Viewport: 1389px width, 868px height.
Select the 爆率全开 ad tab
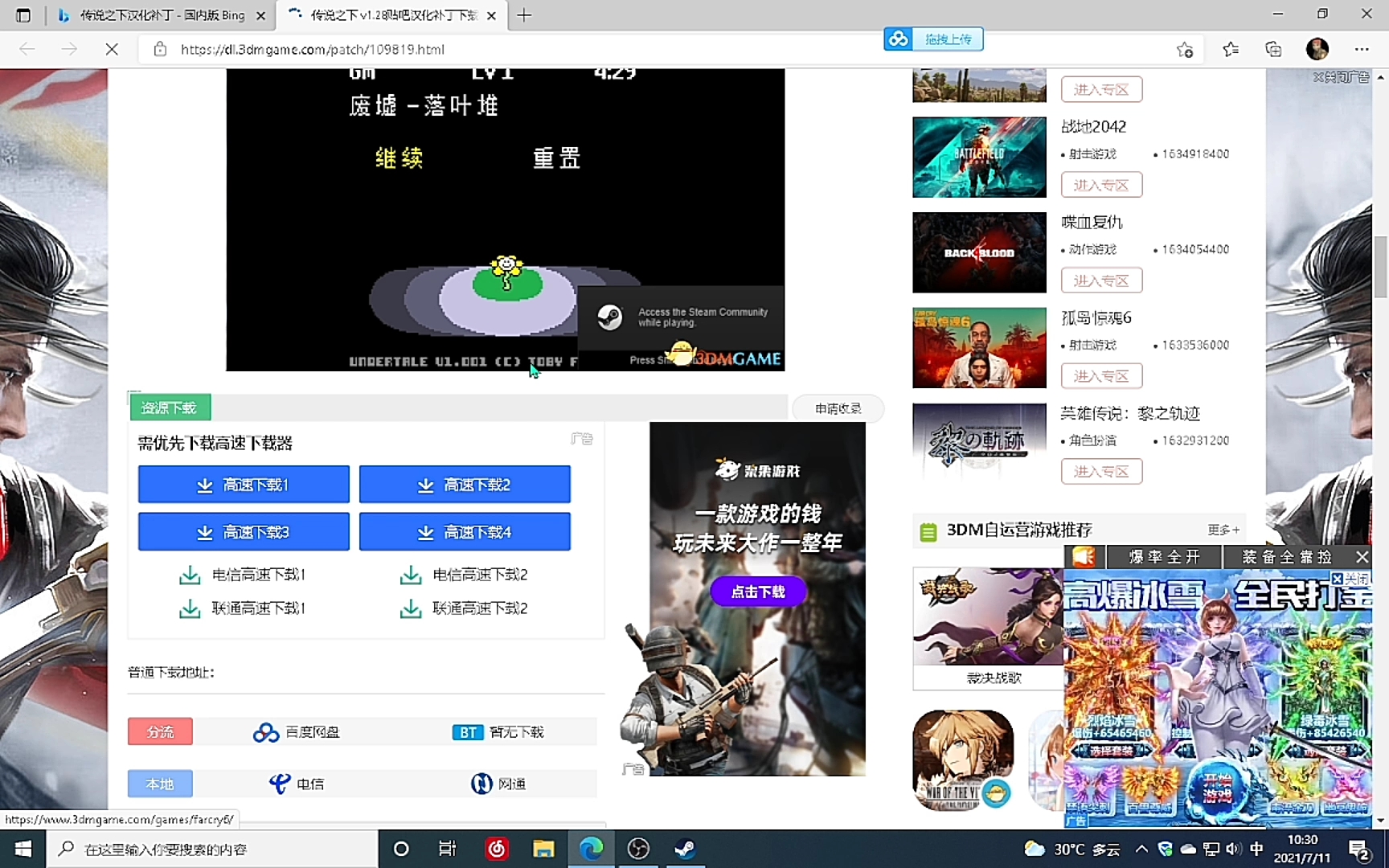pyautogui.click(x=1164, y=557)
